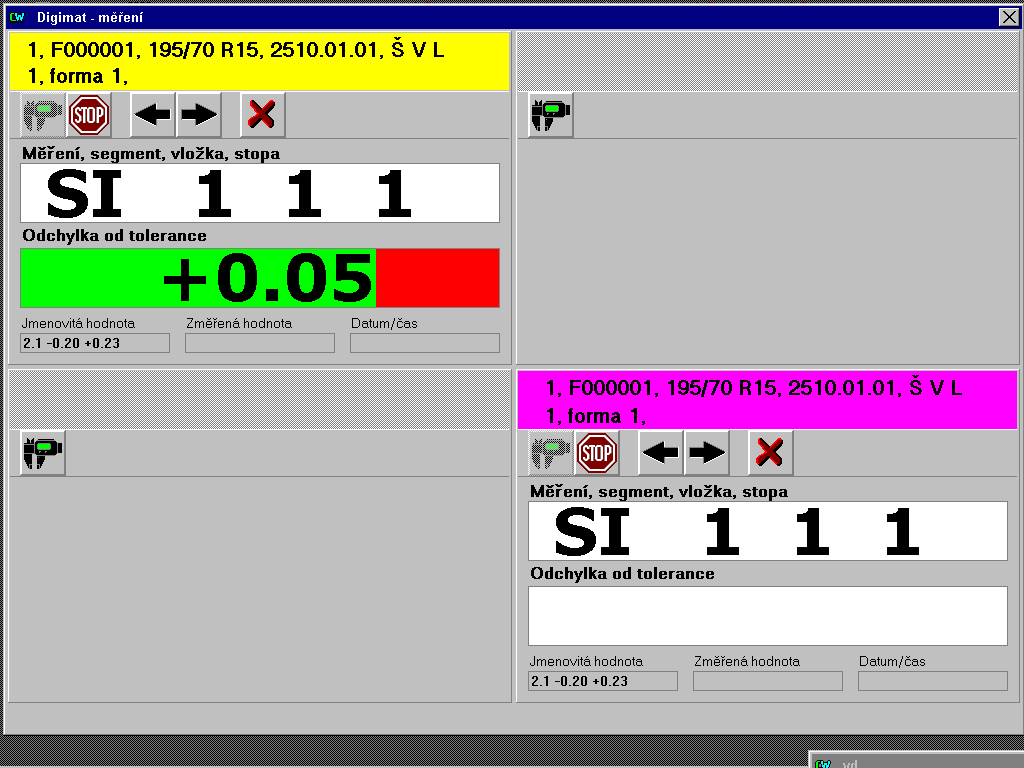Click the caliper icon in the yellow panel
This screenshot has height=768, width=1024.
[43, 115]
